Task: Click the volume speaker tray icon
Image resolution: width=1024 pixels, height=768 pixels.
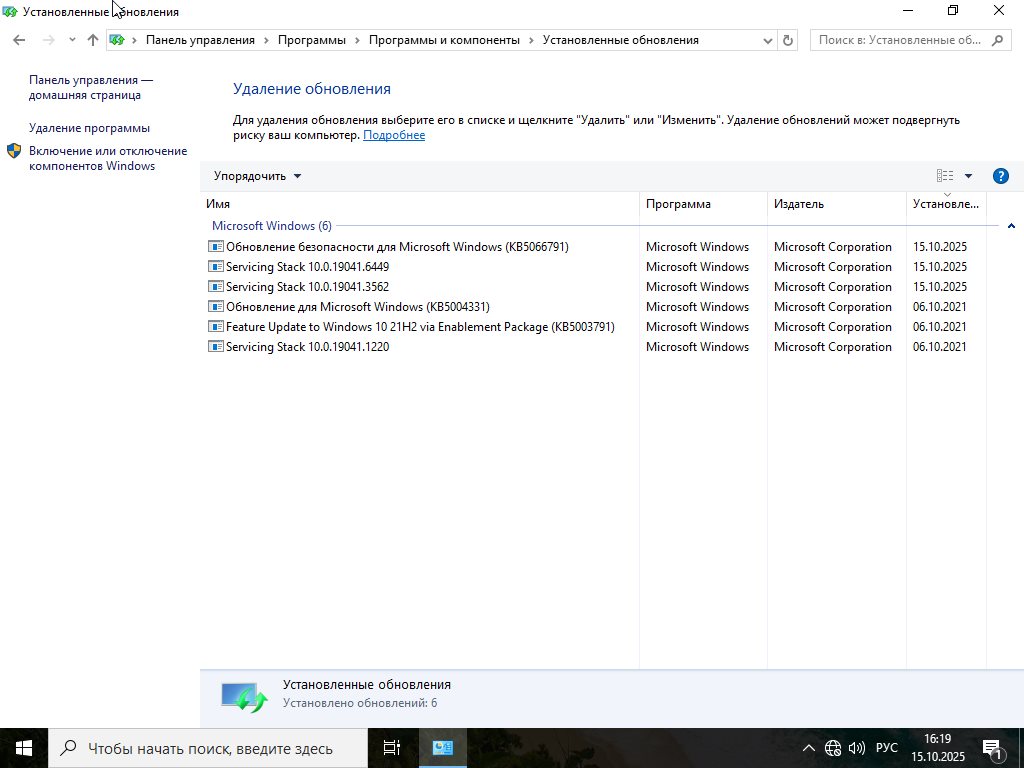Action: point(856,748)
